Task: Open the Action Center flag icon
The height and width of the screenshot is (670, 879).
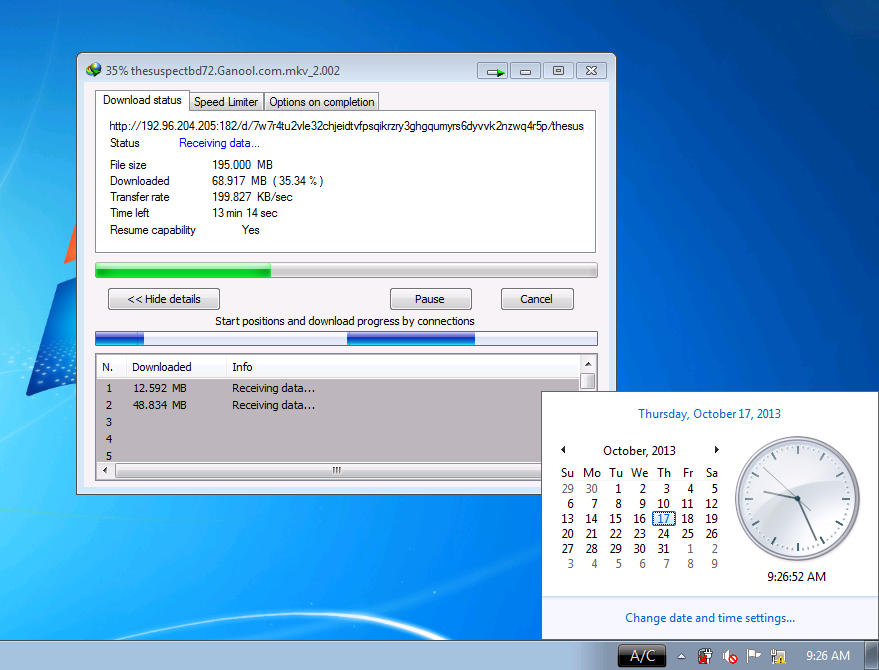Action: 754,656
